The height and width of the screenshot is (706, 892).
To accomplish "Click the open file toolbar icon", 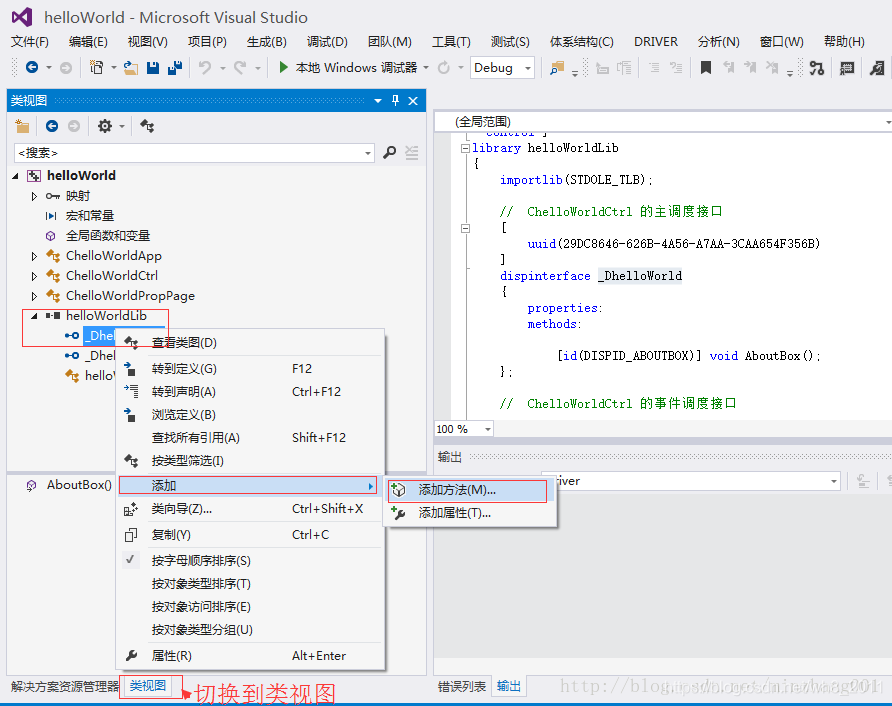I will point(131,68).
